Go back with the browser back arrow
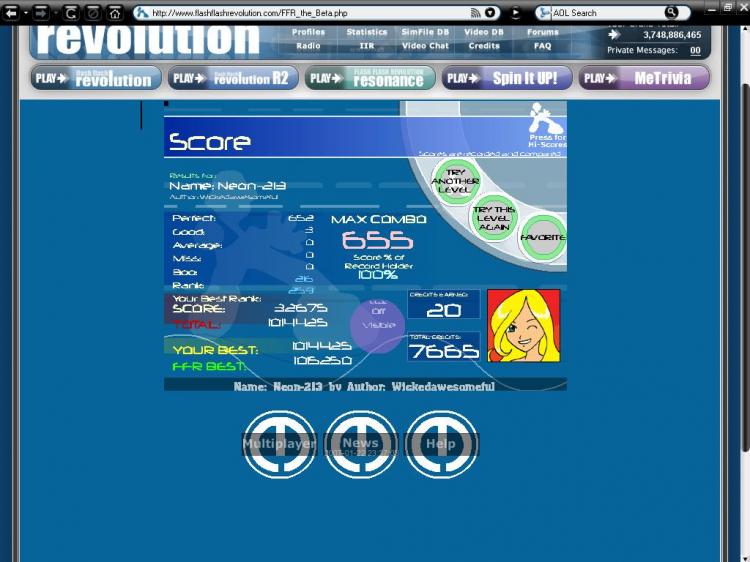750x562 pixels. [x=11, y=13]
